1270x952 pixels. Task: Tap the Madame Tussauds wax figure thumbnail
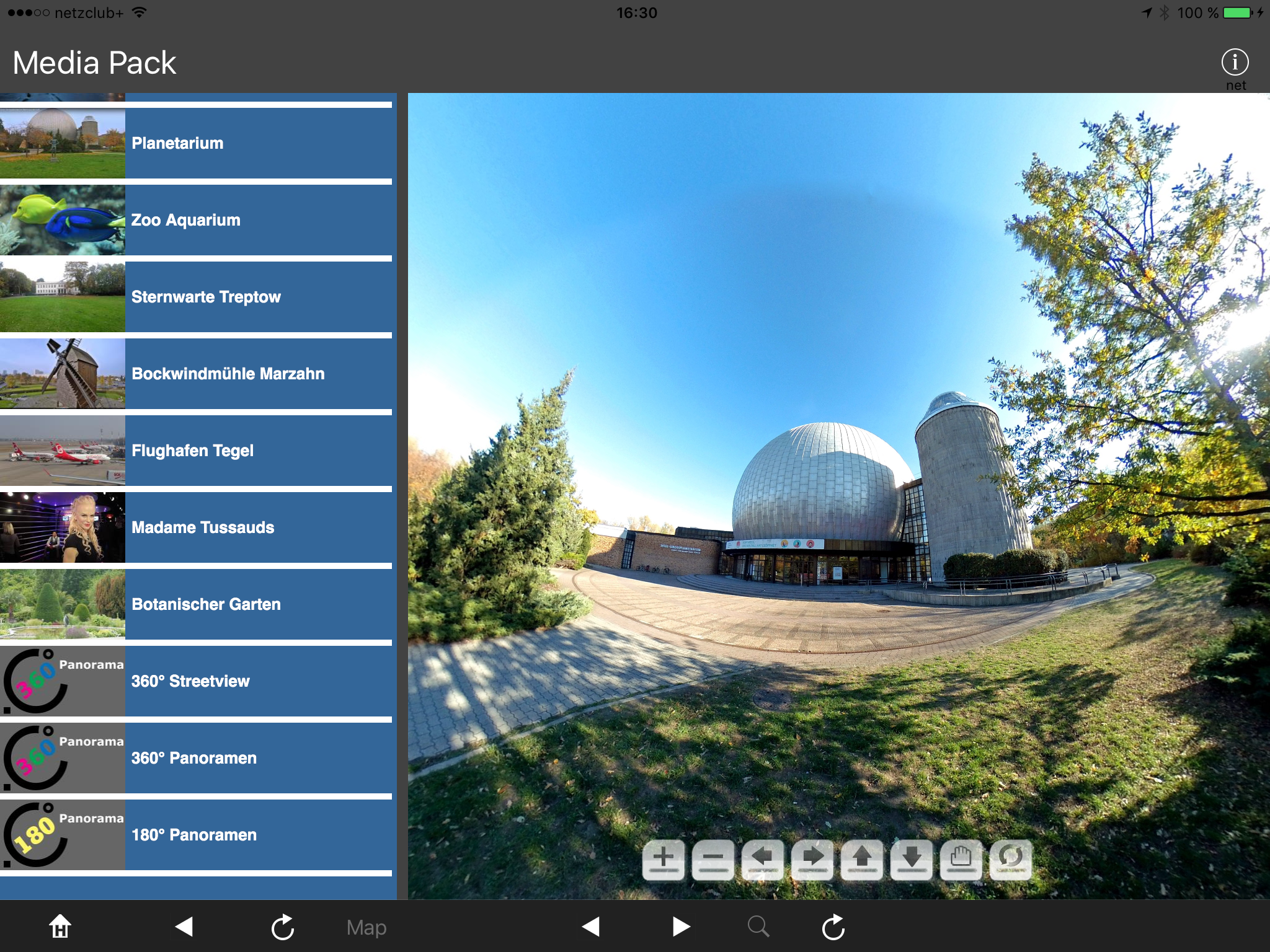tap(62, 527)
